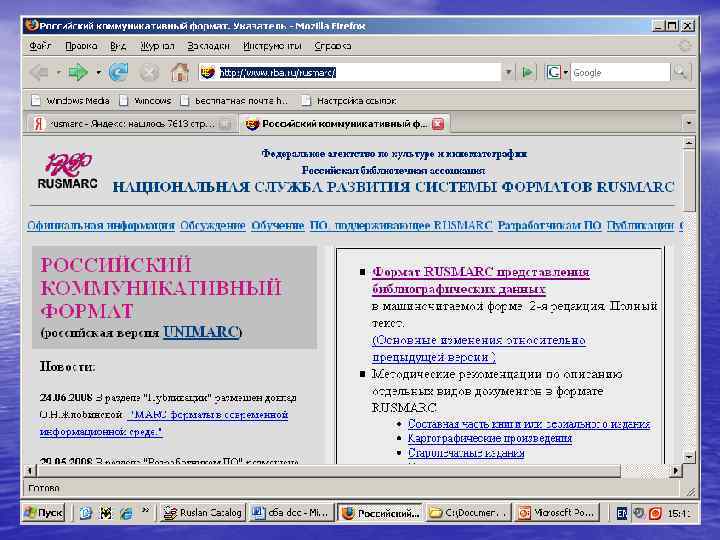This screenshot has width=720, height=540.
Task: Open the Обучение link
Action: 277,225
